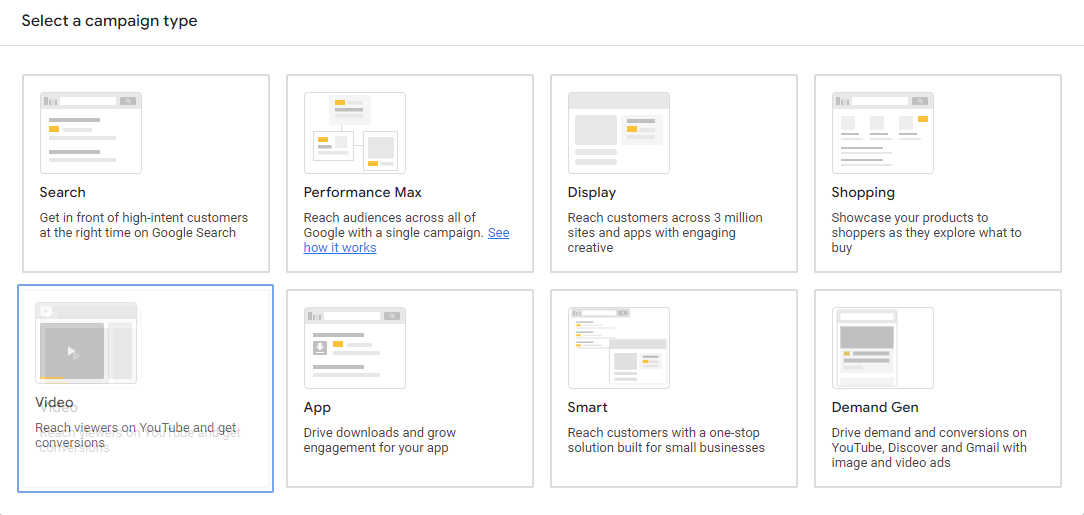This screenshot has width=1084, height=515.
Task: Pick the Shopping campaign illustration icon
Action: pos(883,133)
